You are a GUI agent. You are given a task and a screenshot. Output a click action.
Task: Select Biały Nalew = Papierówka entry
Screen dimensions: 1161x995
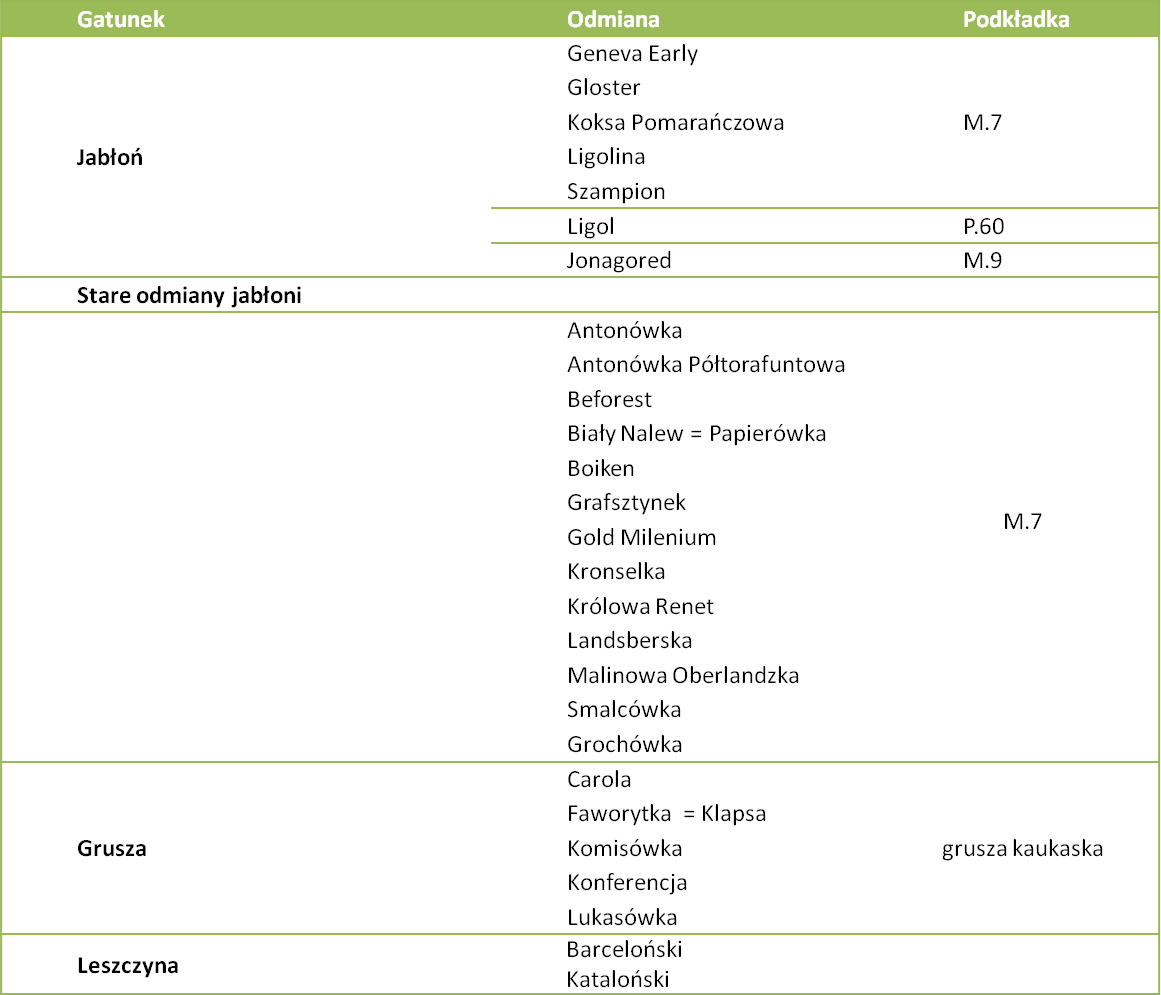[x=696, y=434]
